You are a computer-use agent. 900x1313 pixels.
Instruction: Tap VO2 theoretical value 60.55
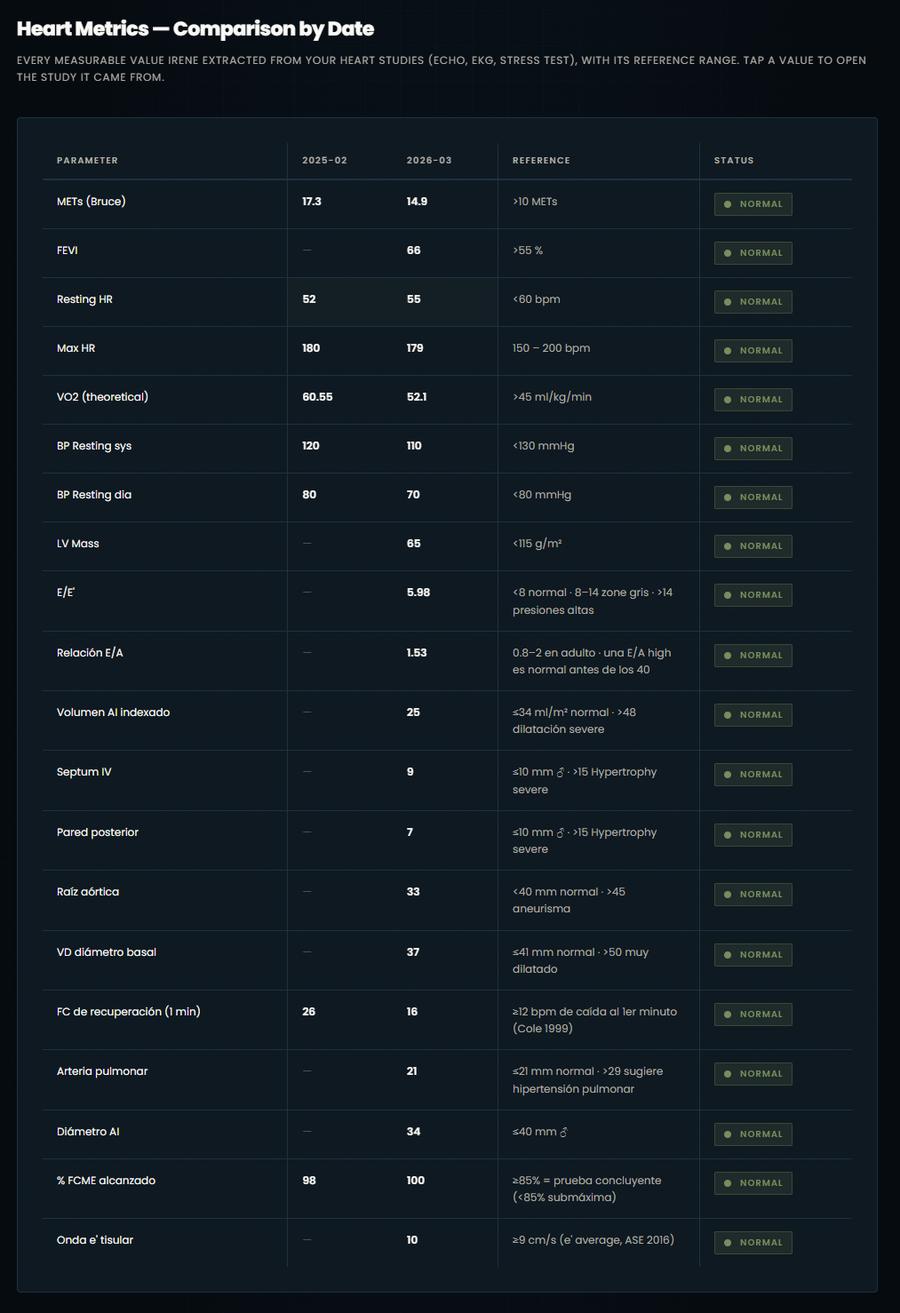(x=317, y=398)
